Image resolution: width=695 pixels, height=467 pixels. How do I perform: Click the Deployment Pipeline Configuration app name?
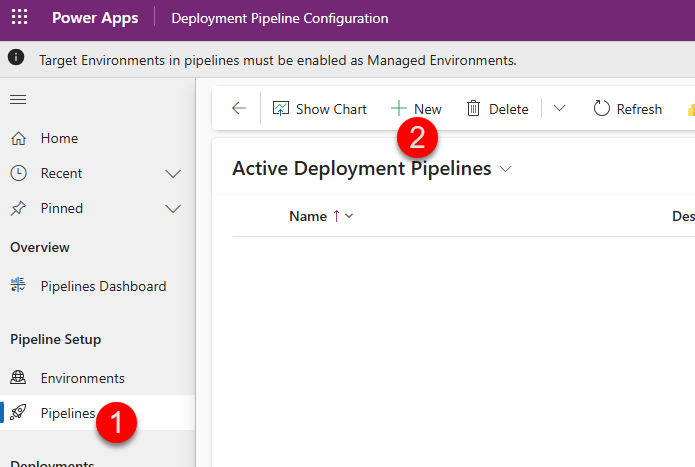280,18
